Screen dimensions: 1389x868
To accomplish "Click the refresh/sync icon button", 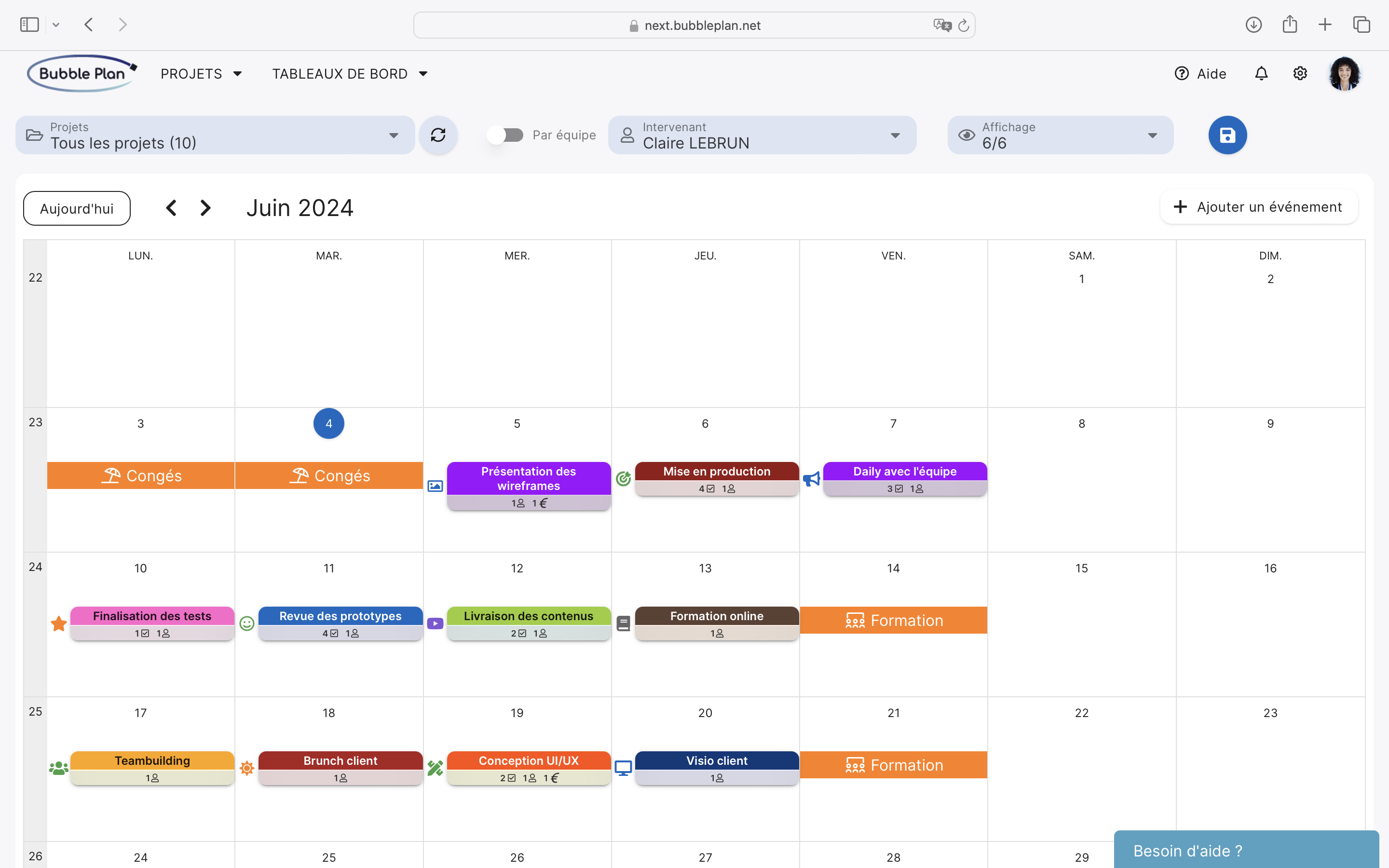I will pos(438,135).
